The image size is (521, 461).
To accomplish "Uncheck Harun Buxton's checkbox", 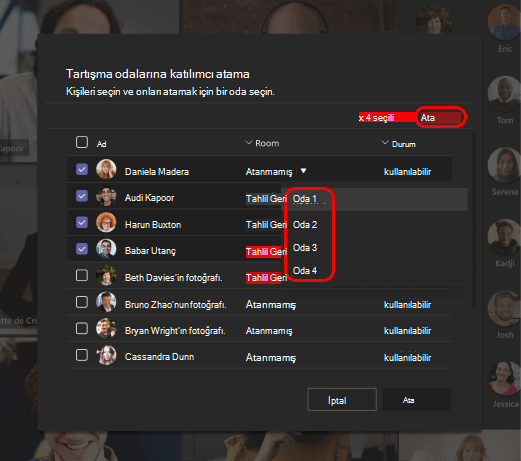I will pos(82,222).
